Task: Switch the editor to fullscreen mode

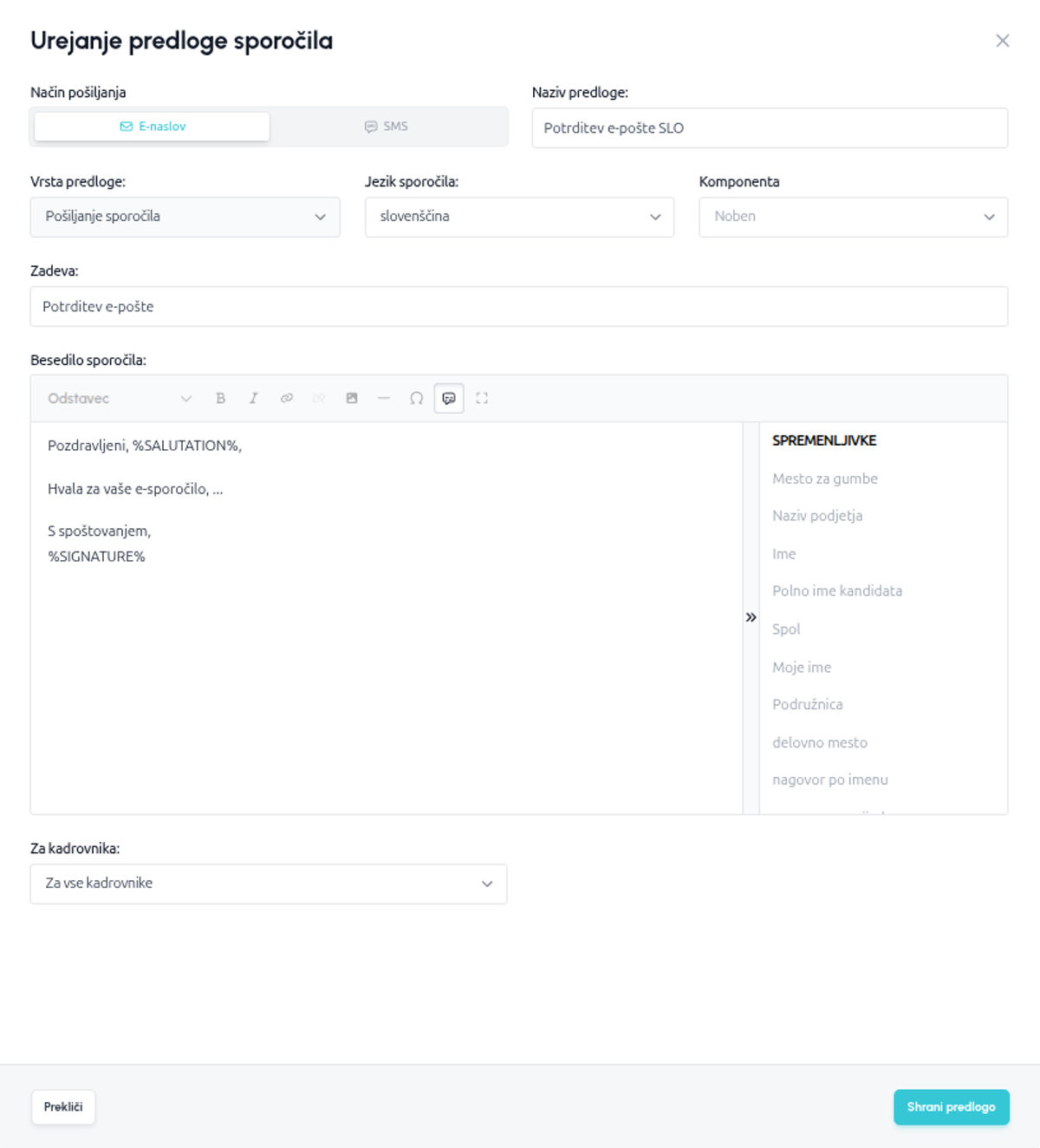Action: (482, 398)
